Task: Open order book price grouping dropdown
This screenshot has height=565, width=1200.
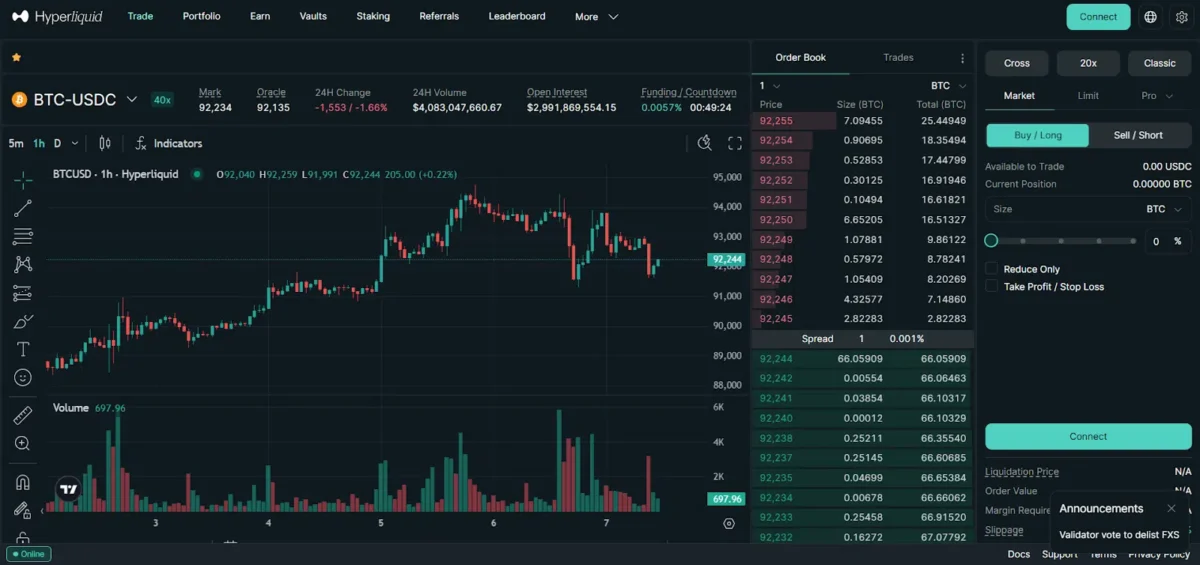Action: pos(769,86)
